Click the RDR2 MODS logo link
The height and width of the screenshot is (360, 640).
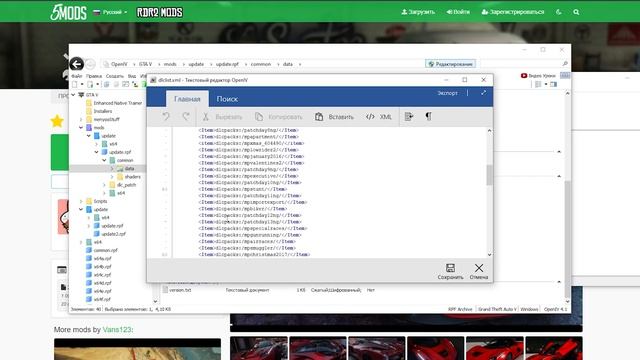click(x=160, y=12)
